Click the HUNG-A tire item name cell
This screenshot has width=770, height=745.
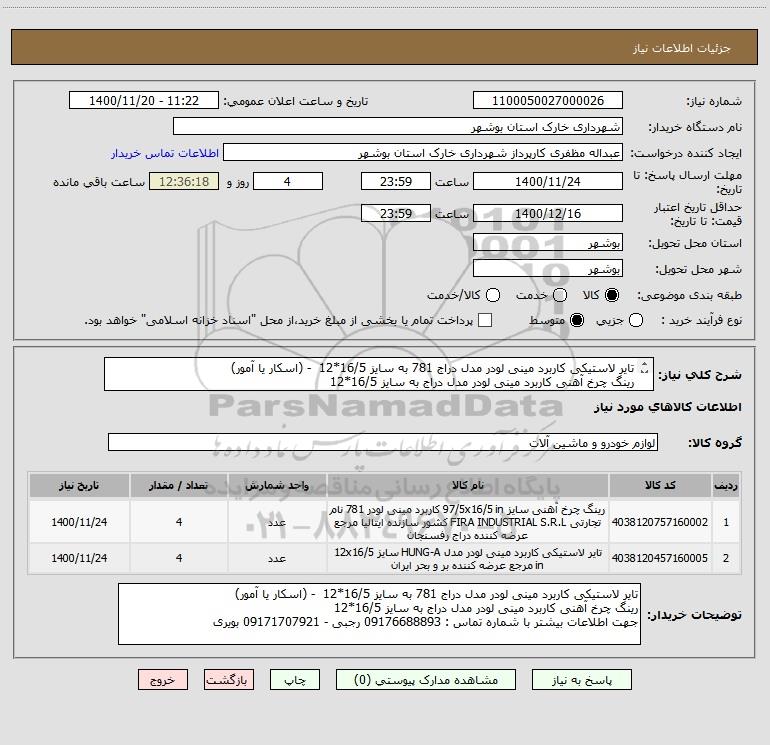[468, 558]
